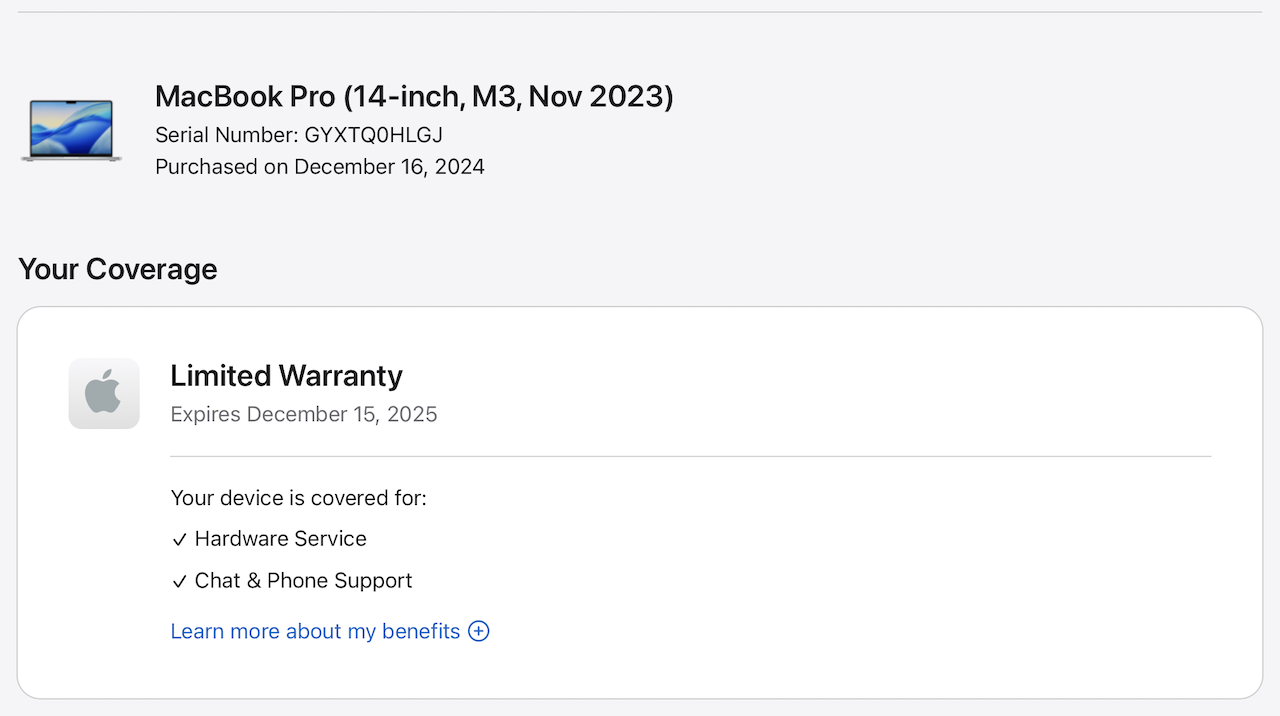Click Your device is covered for text
Image resolution: width=1280 pixels, height=716 pixels.
tap(299, 497)
